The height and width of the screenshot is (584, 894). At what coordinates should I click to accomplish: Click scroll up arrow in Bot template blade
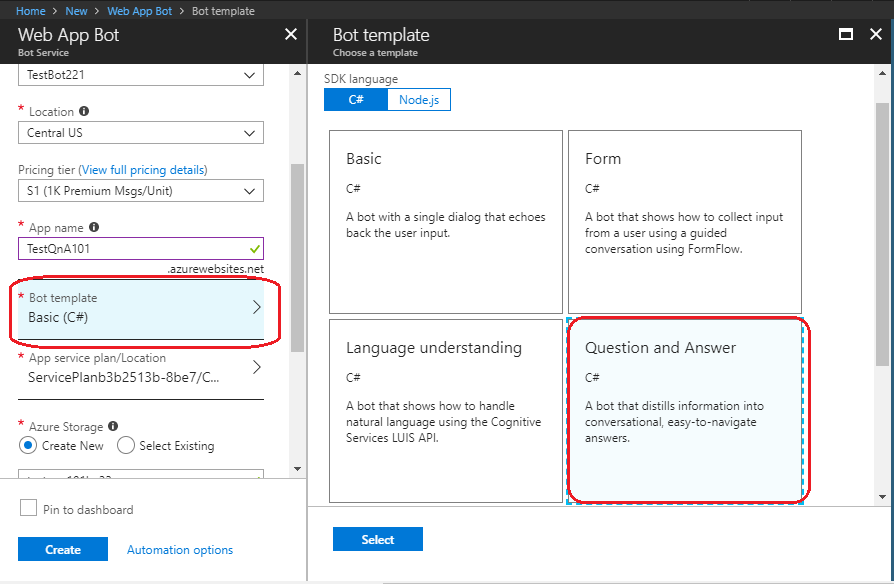click(882, 74)
